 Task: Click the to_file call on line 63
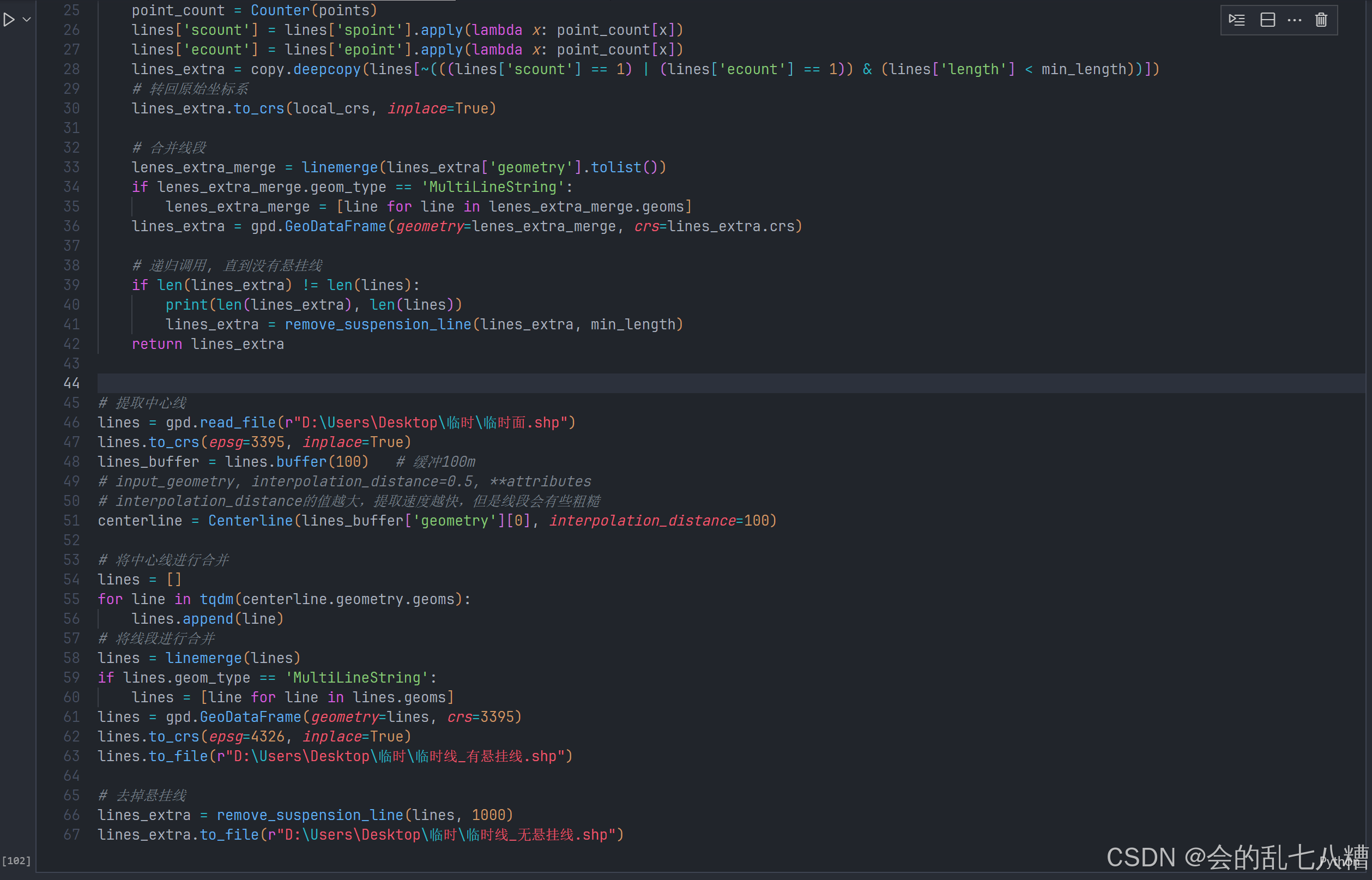tap(178, 756)
